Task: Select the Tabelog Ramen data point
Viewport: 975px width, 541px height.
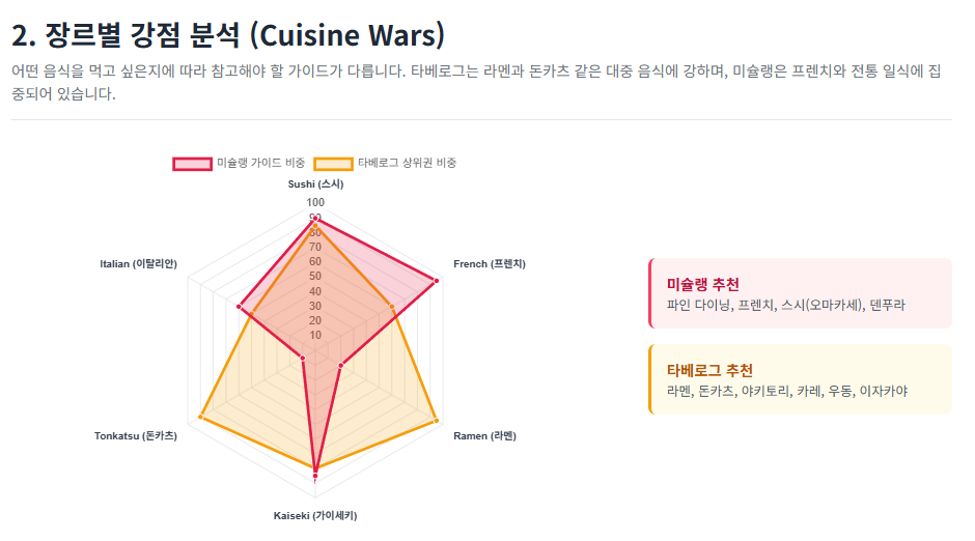Action: (437, 421)
